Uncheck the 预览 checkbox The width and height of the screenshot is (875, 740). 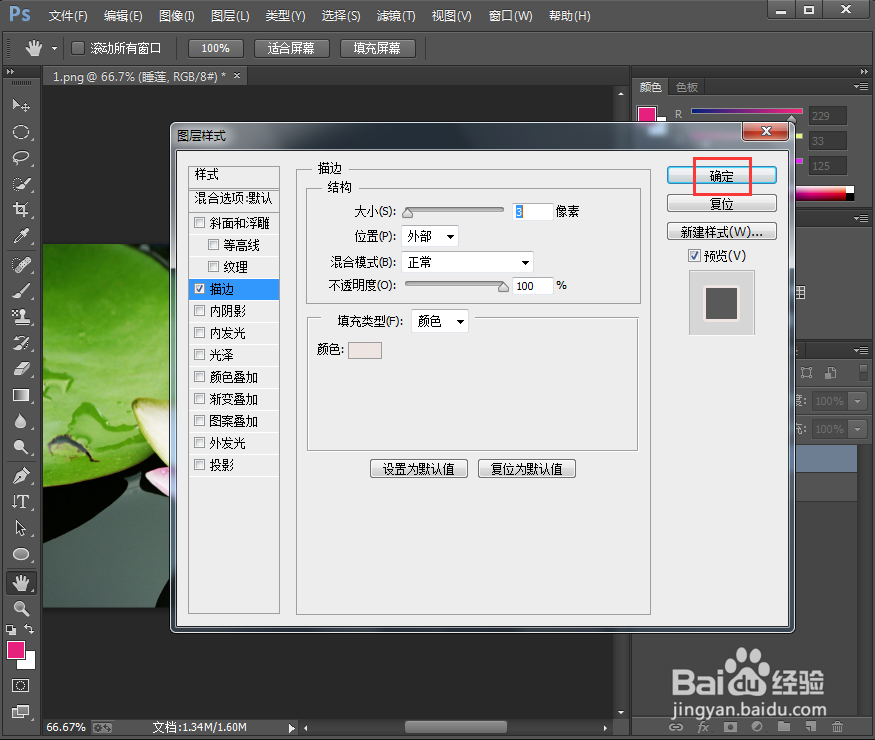pyautogui.click(x=694, y=254)
